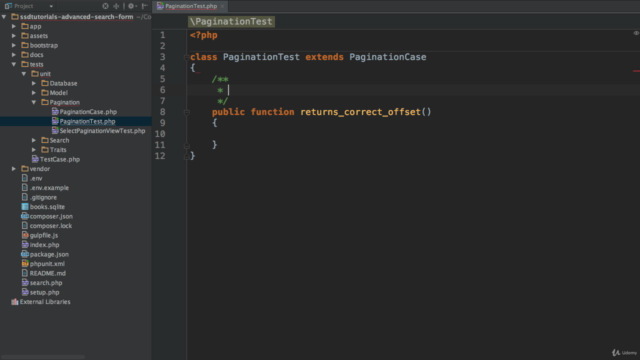Click the Project panel horizontal scrollbar
This screenshot has width=640, height=360.
click(x=42, y=357)
